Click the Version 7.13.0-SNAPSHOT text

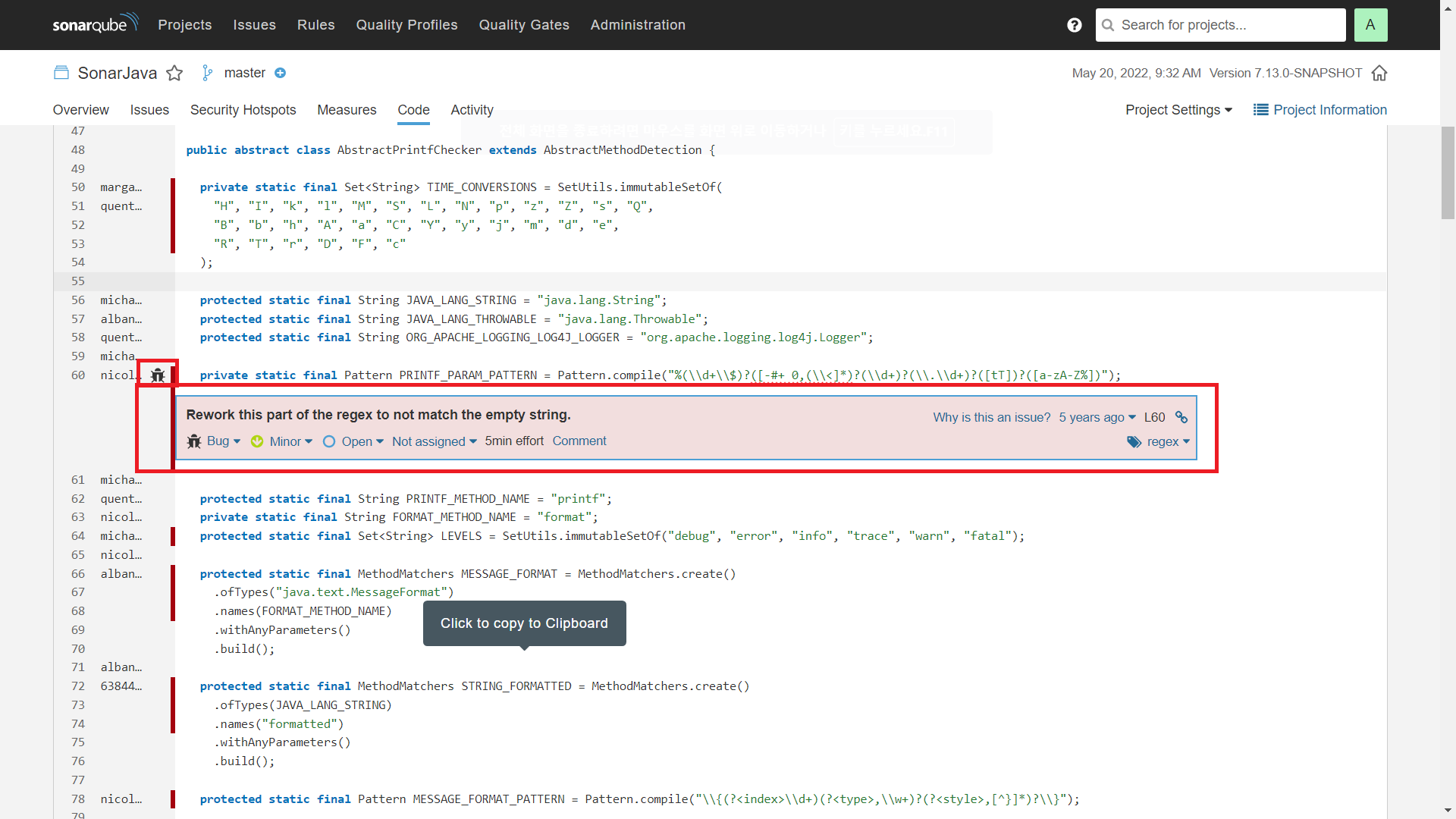(1286, 73)
